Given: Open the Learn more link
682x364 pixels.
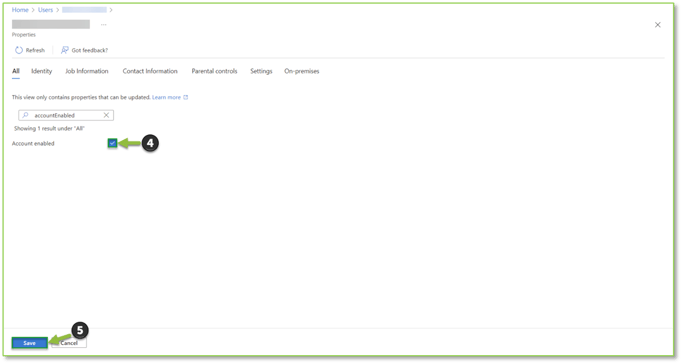Looking at the screenshot, I should (166, 97).
